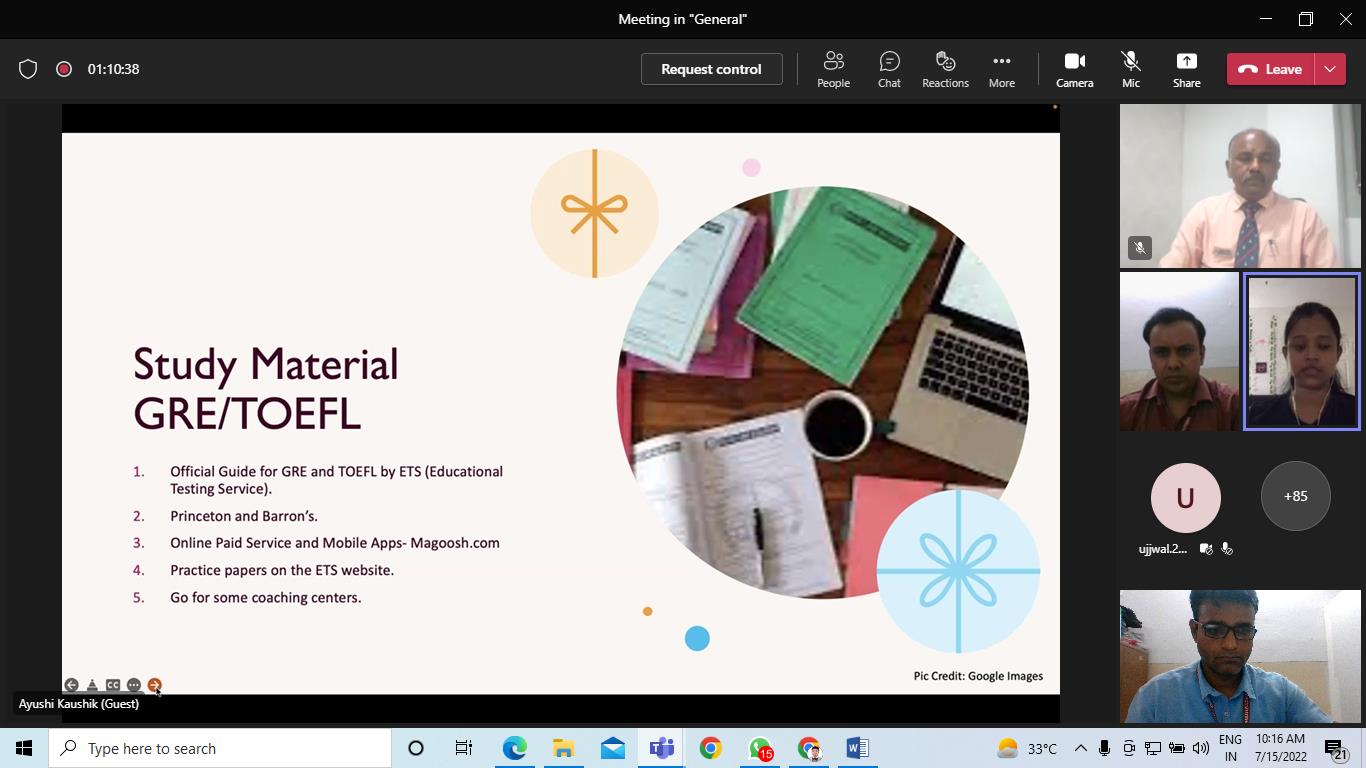
Task: Click the shield security icon
Action: [x=28, y=69]
